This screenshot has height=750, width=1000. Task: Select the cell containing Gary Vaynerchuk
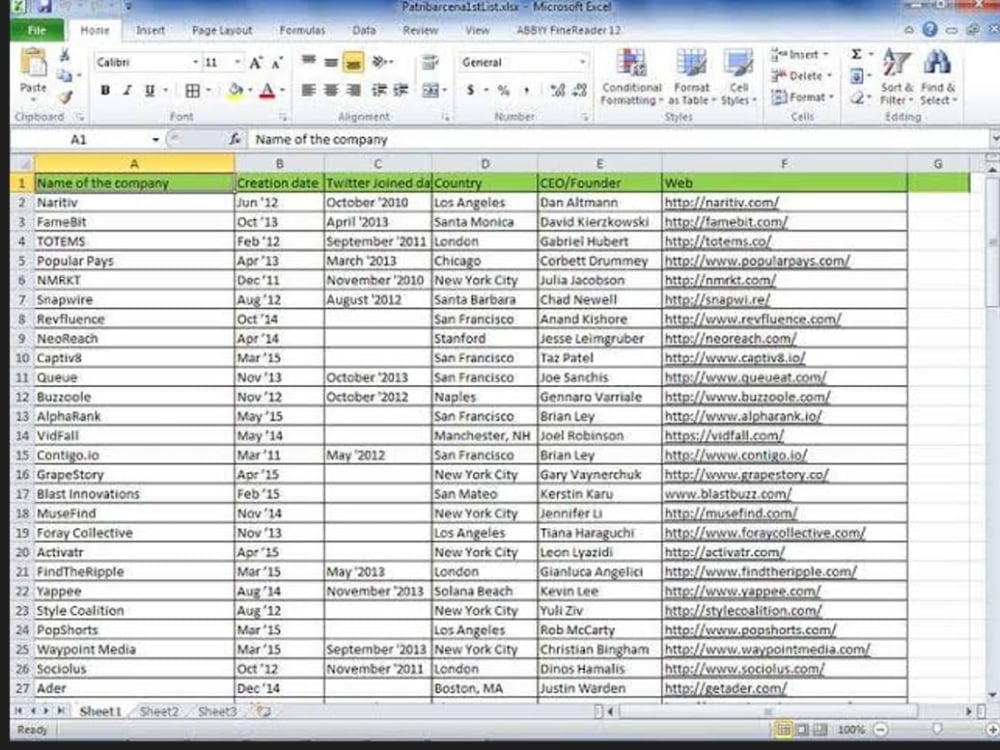tap(599, 474)
